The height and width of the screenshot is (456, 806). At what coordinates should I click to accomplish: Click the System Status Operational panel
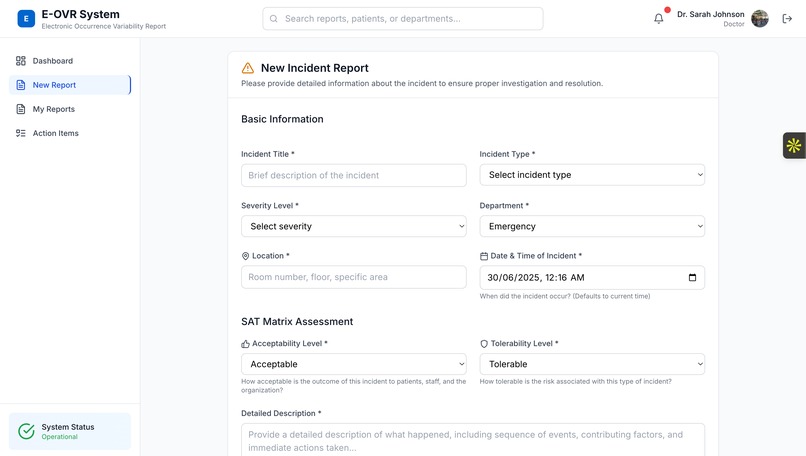pos(70,431)
